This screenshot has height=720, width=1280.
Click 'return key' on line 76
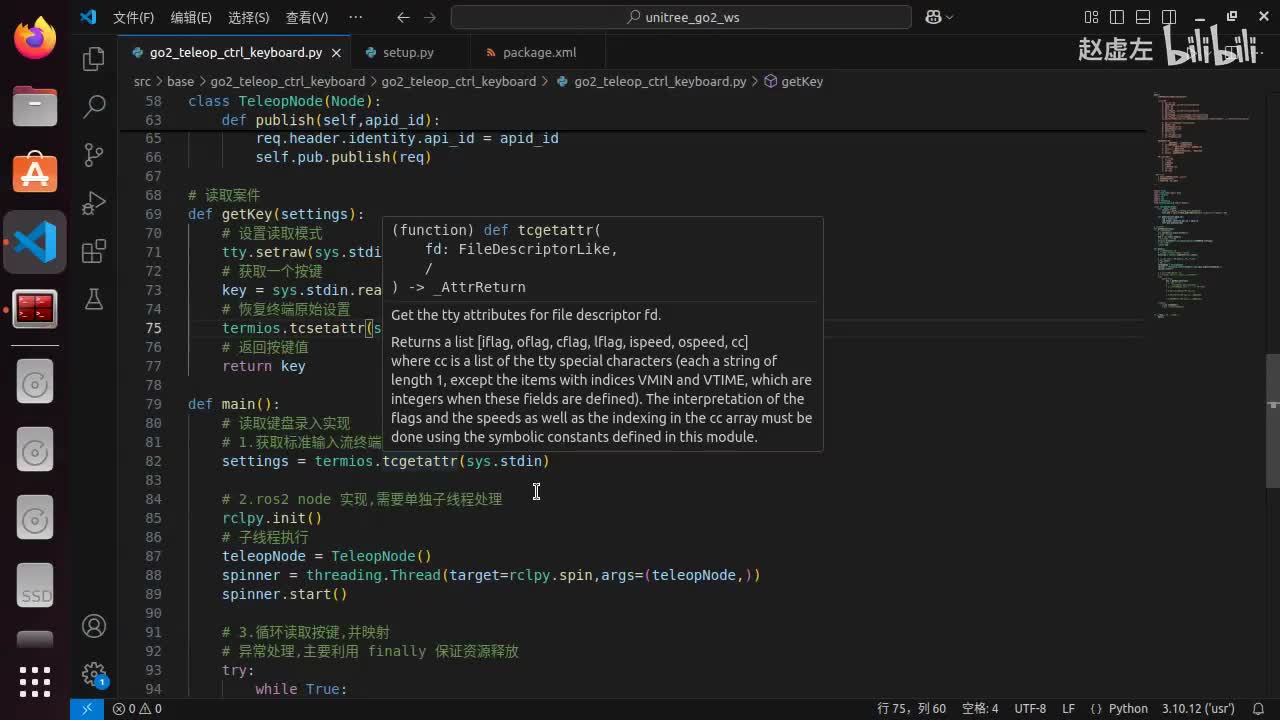click(x=264, y=366)
